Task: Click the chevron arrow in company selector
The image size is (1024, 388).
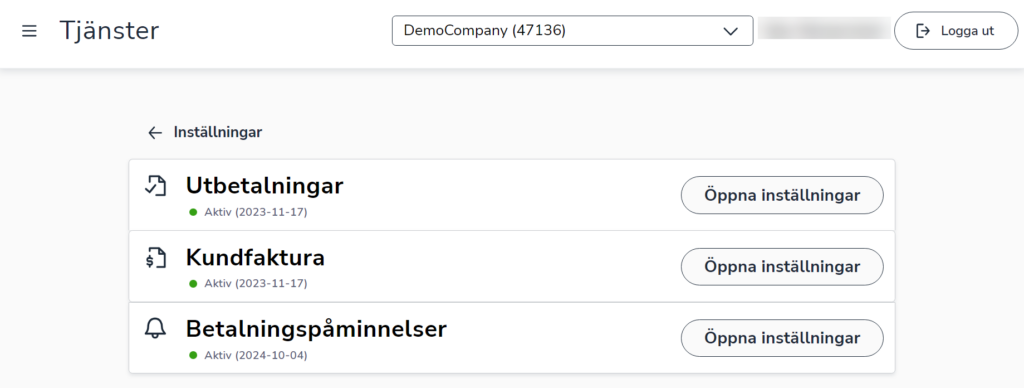Action: click(x=731, y=31)
